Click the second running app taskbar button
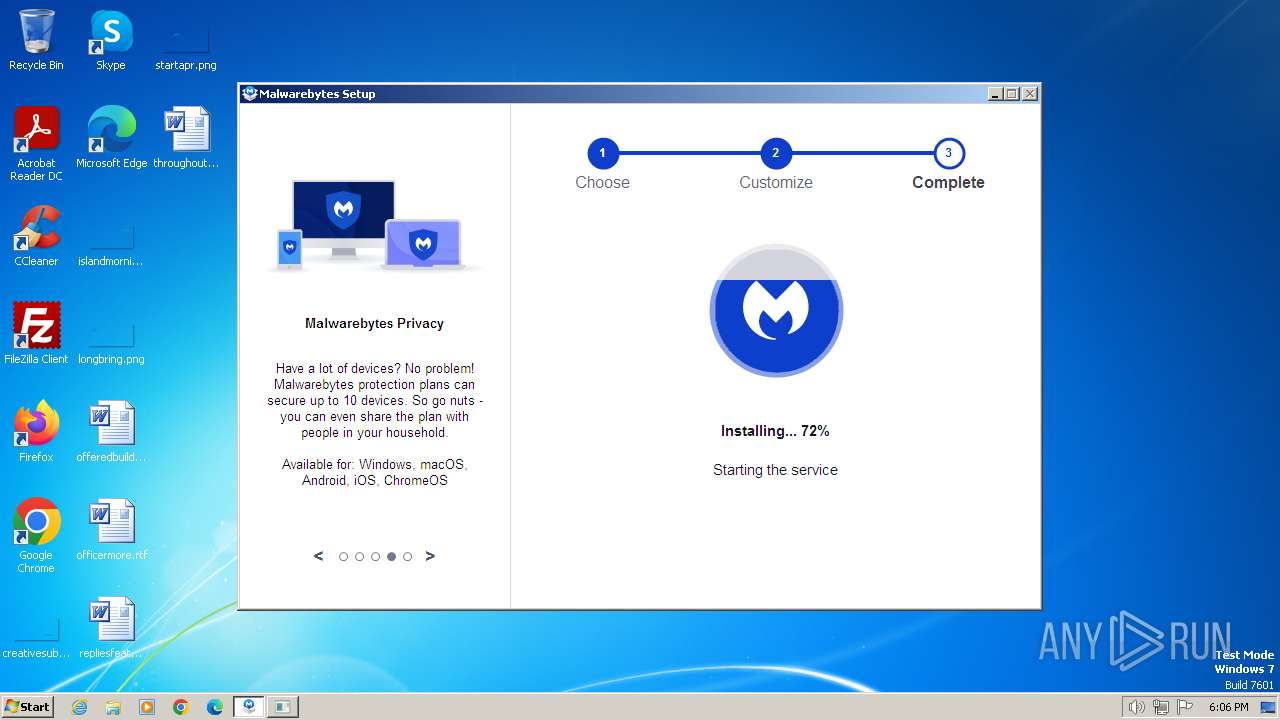Screen dimensions: 1280x720 (283, 707)
